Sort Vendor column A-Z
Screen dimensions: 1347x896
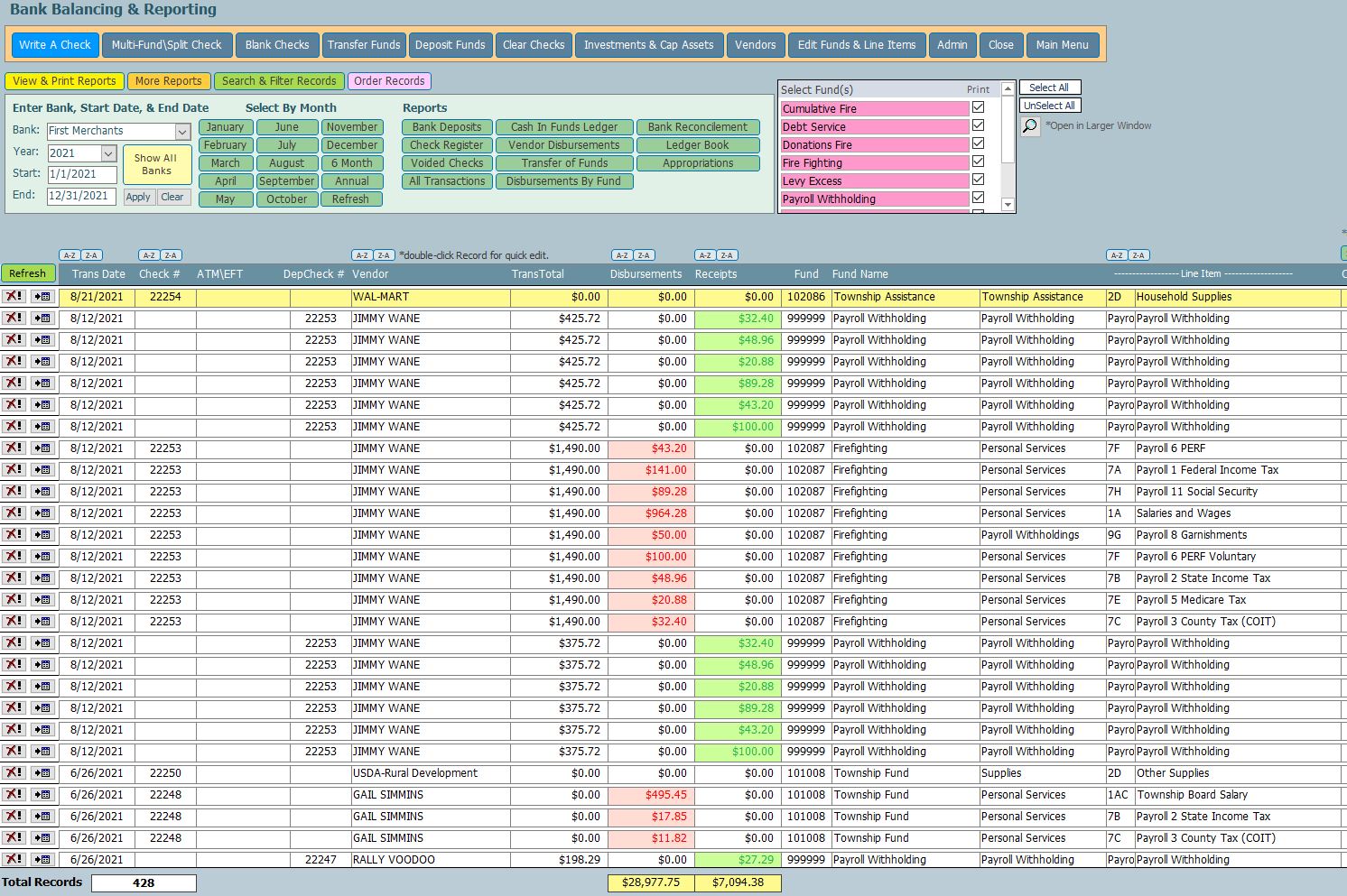pyautogui.click(x=362, y=255)
